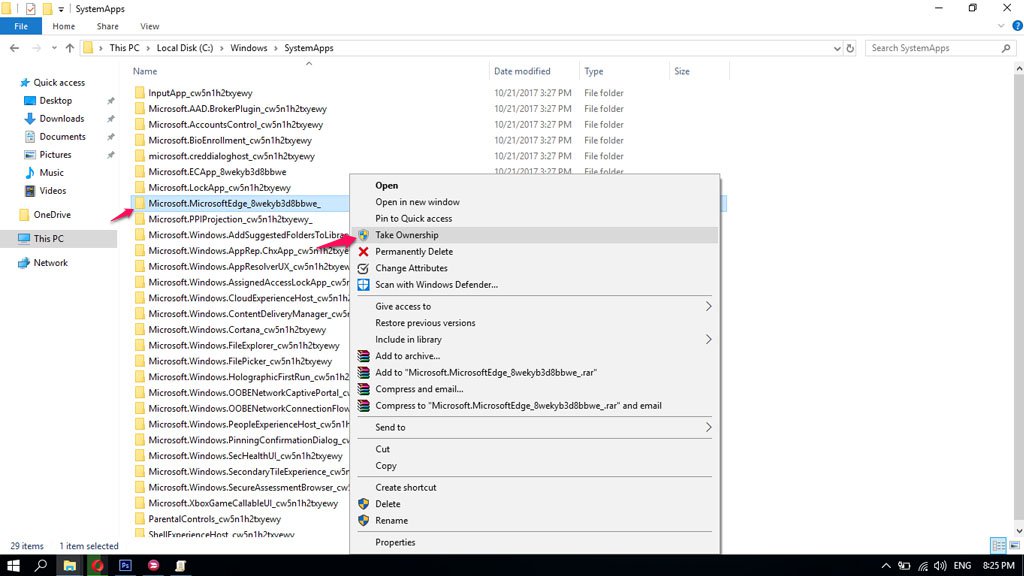
Task: Select Create shortcut
Action: (x=406, y=488)
